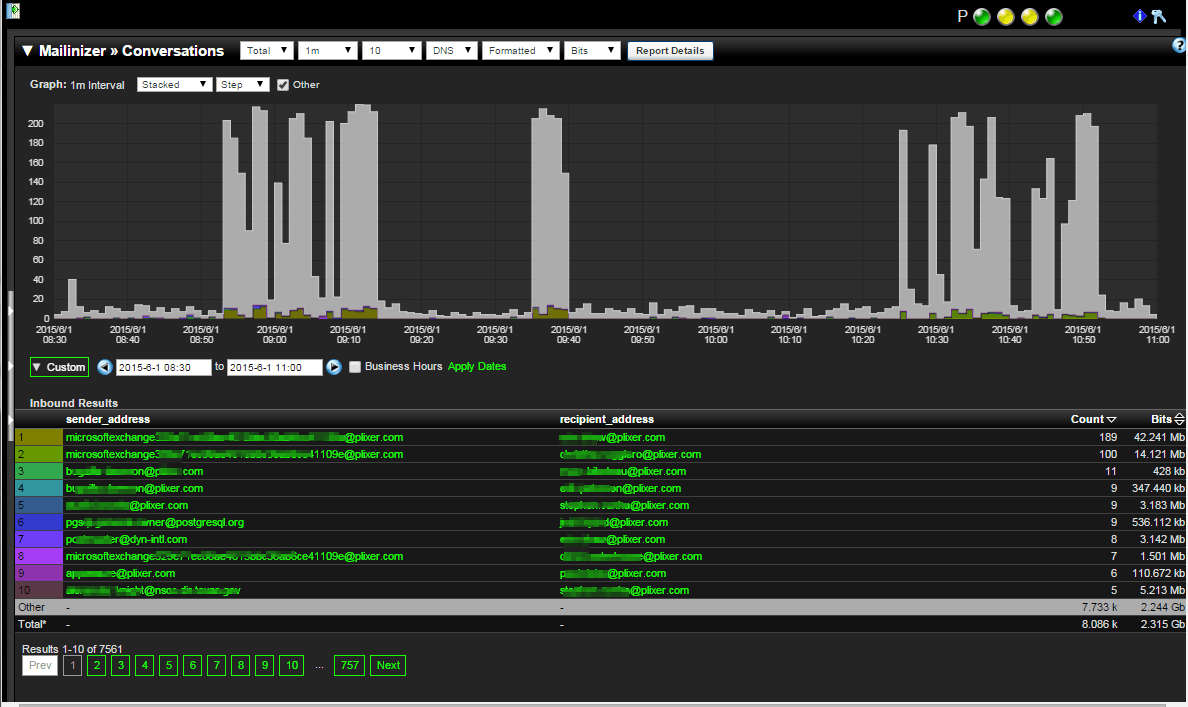Click the graph spike near 09:40
The width and height of the screenshot is (1188, 707).
549,212
